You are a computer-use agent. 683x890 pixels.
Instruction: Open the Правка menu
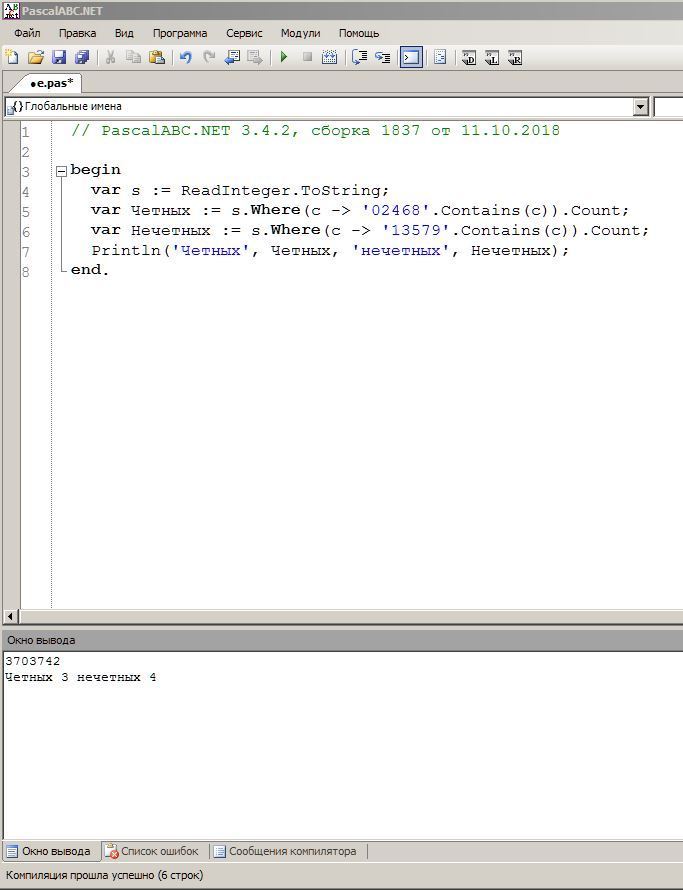coord(77,33)
